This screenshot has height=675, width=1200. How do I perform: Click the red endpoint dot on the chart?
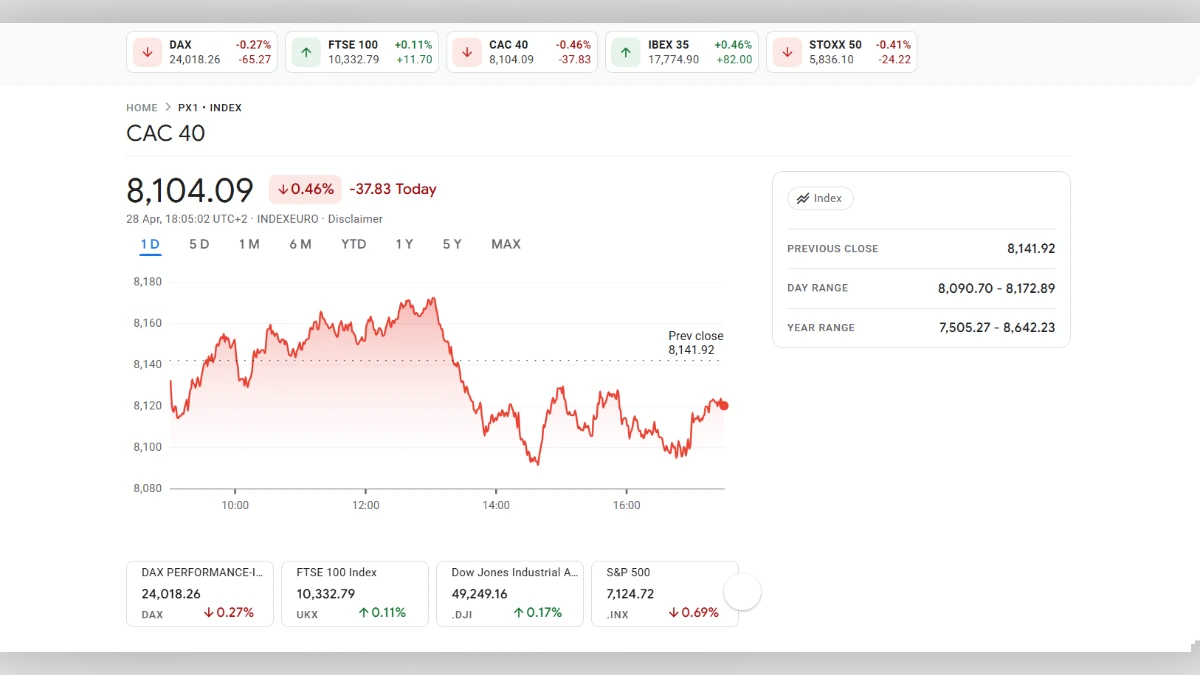pos(722,404)
